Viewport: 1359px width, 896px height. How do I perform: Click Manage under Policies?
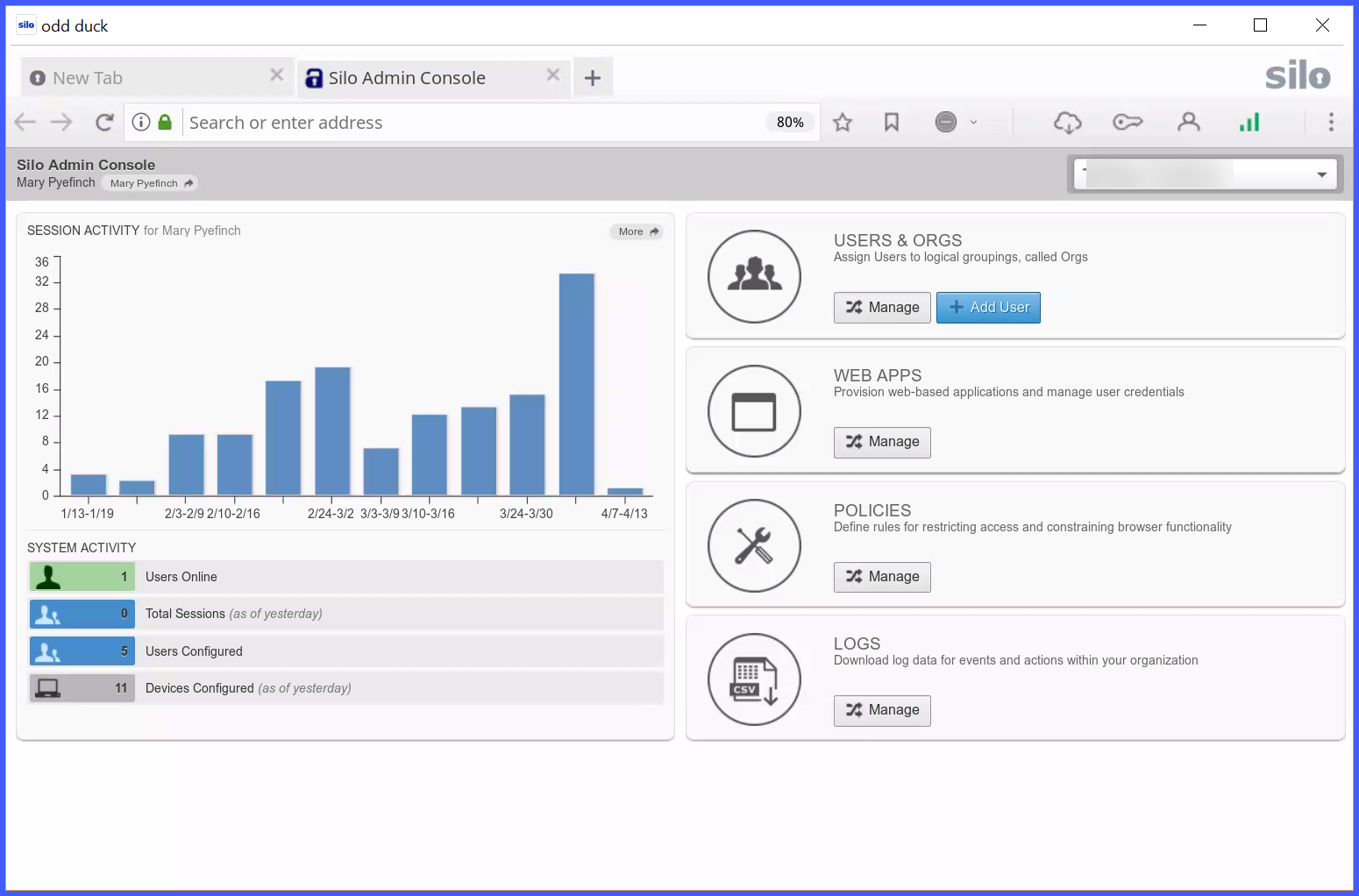pyautogui.click(x=882, y=577)
